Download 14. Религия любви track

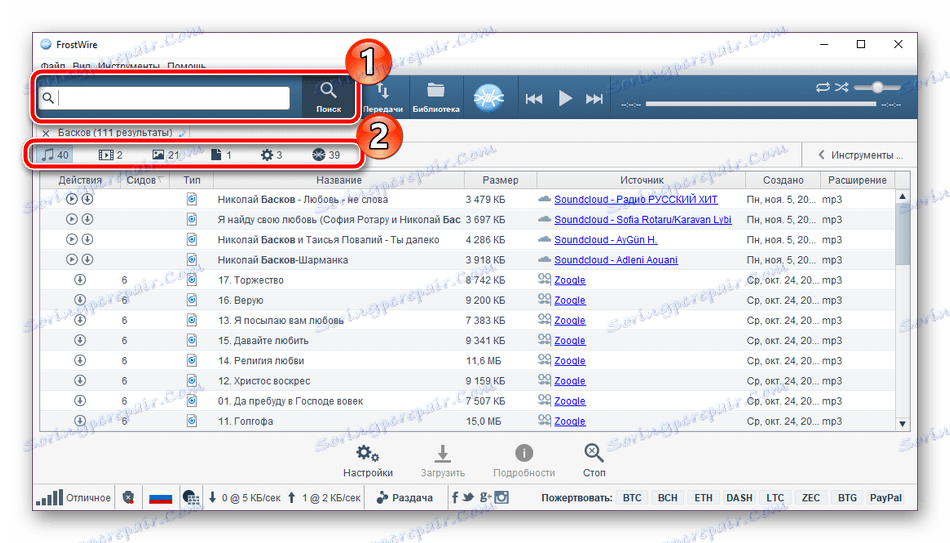pos(79,360)
